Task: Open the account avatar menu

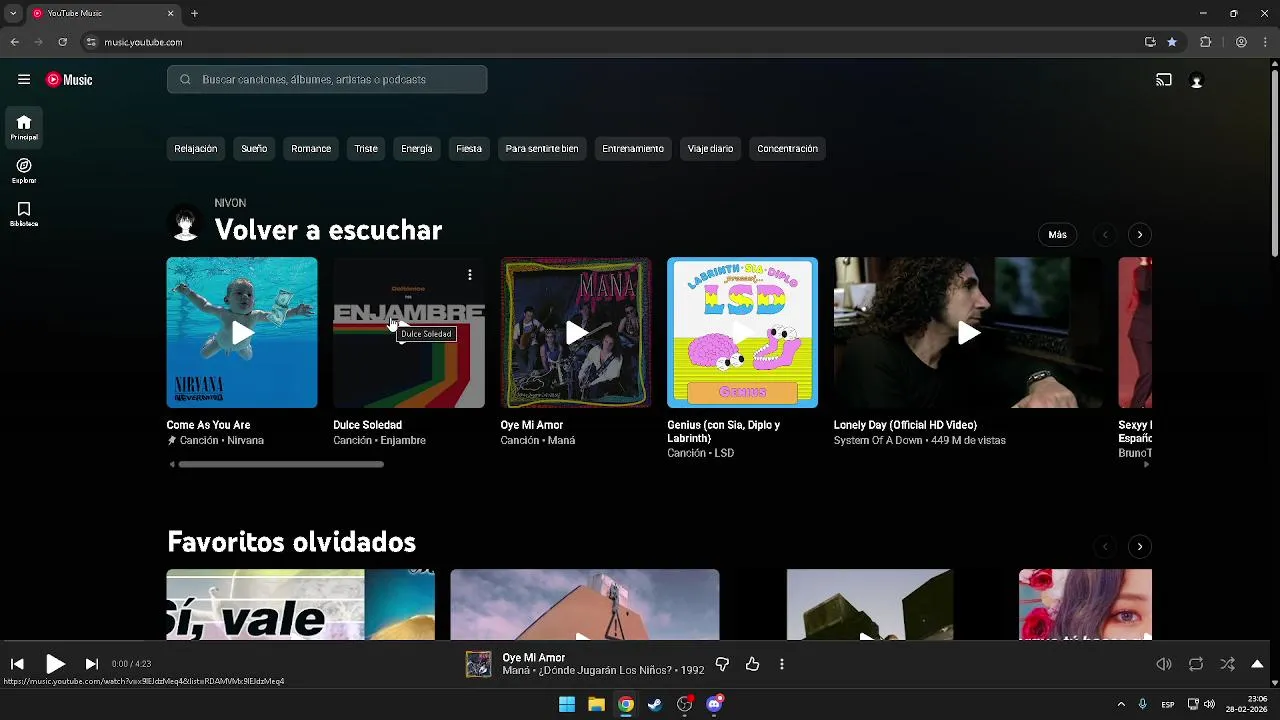Action: [x=1196, y=81]
